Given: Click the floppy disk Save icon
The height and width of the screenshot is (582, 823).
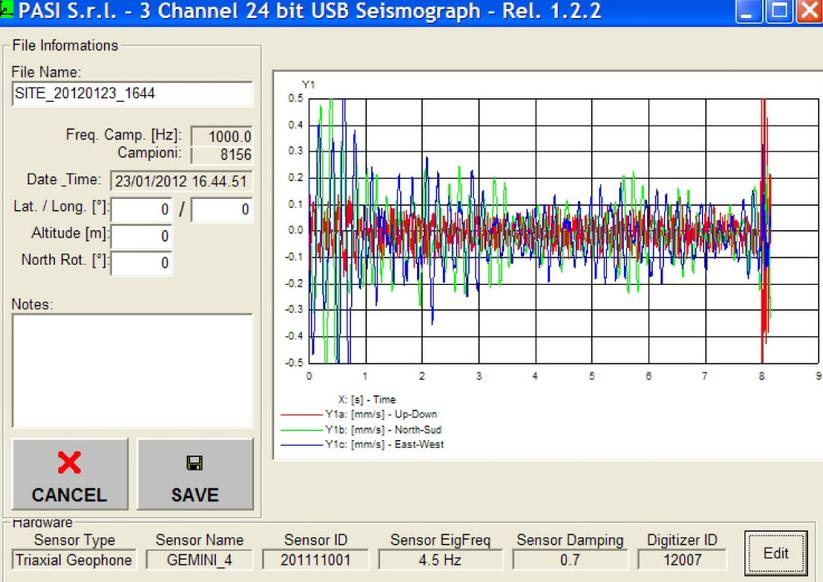Looking at the screenshot, I should [x=195, y=464].
